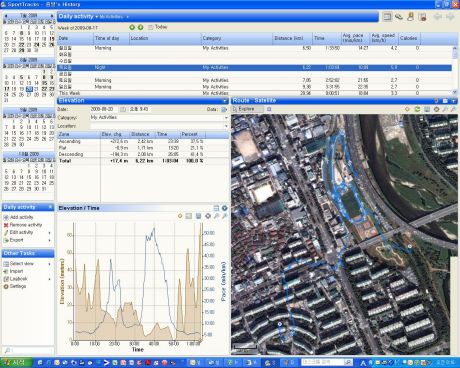Expand the Location dropdown field
Screen dimensions: 460x368
tap(226, 126)
